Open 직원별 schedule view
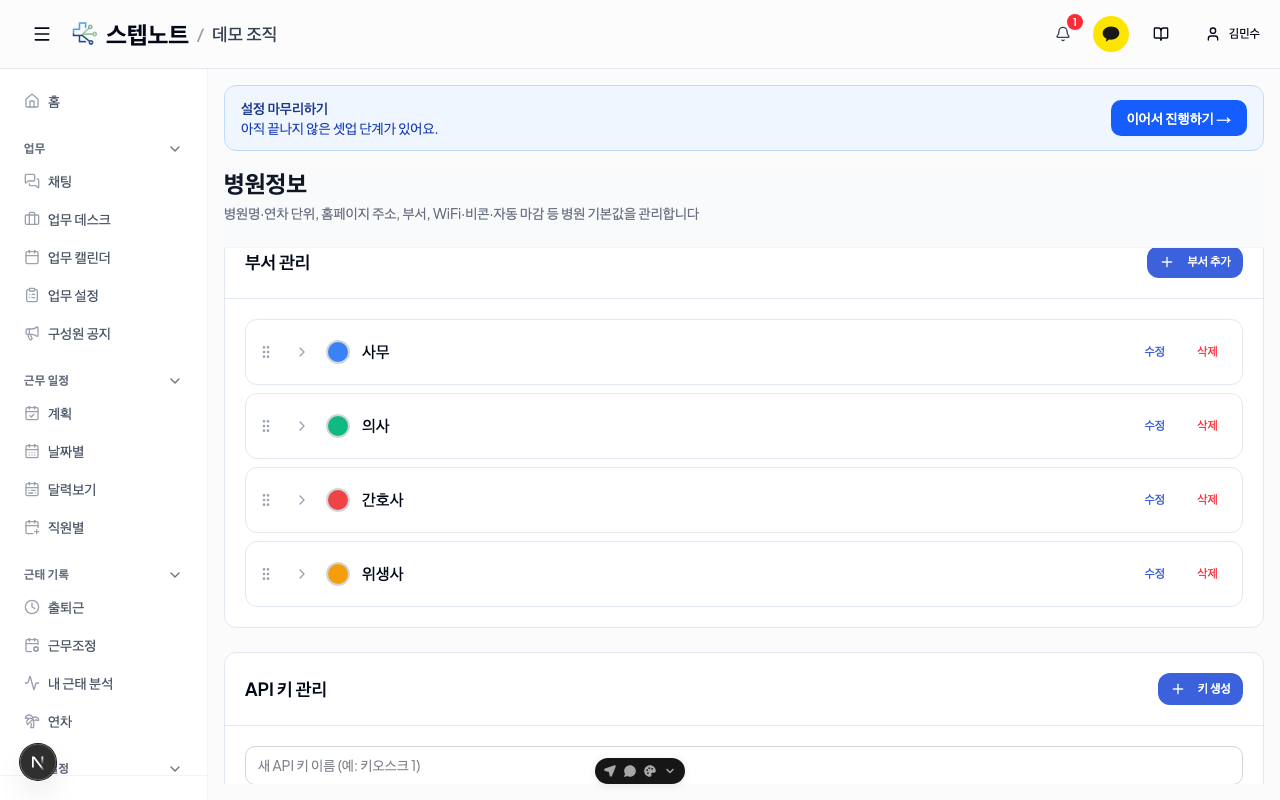Screen dimensions: 1280x800 (x=104, y=527)
